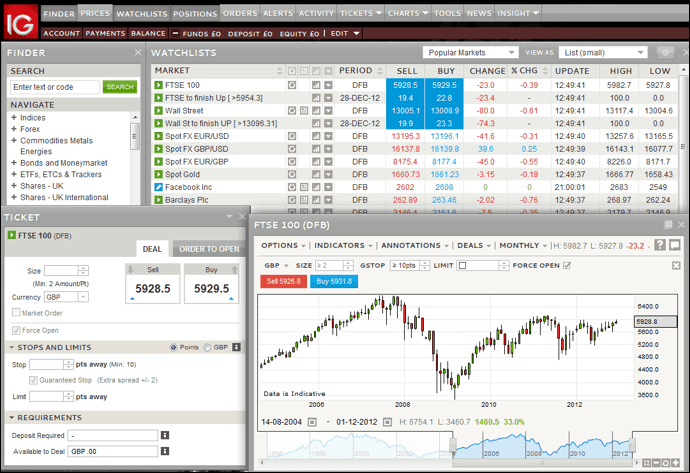Click the chart comment speech bubble icon
Image resolution: width=690 pixels, height=473 pixels.
click(675, 245)
